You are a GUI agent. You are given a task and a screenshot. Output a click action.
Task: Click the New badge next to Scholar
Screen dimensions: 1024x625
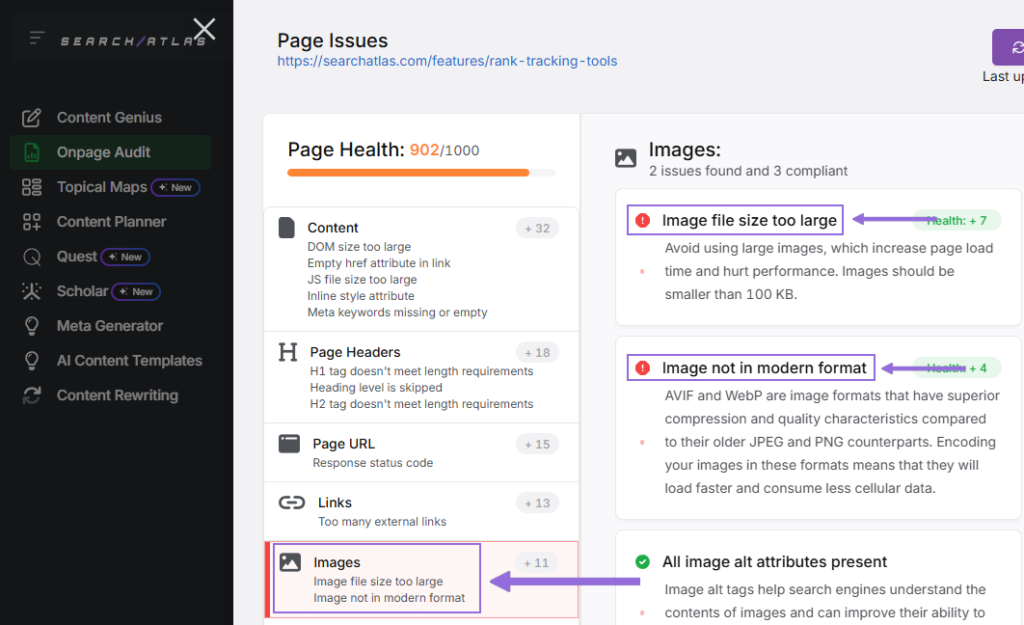click(x=136, y=291)
